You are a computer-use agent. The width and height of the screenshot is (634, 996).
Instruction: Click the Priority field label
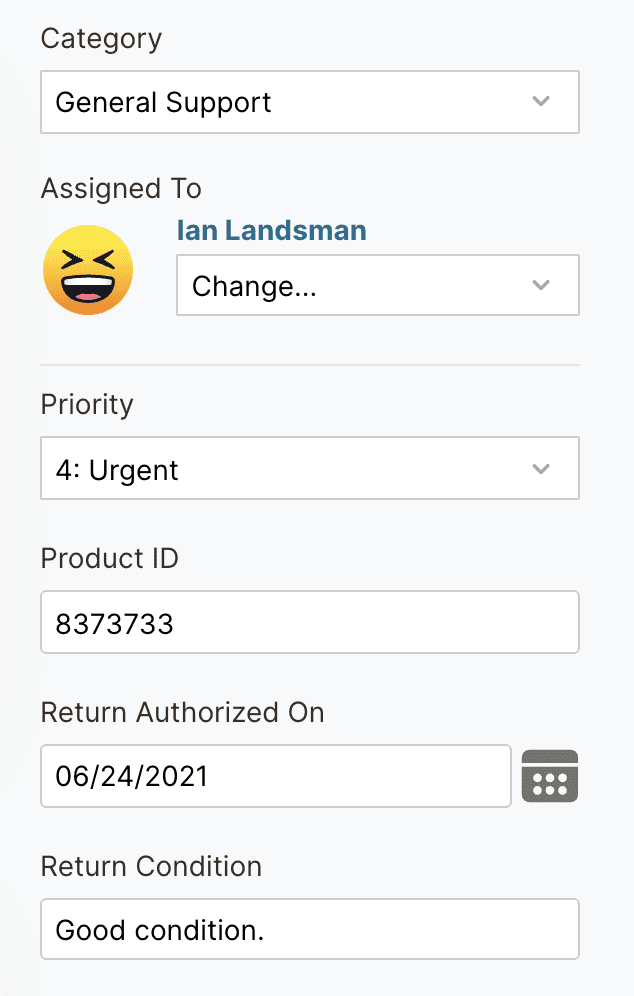pos(87,404)
